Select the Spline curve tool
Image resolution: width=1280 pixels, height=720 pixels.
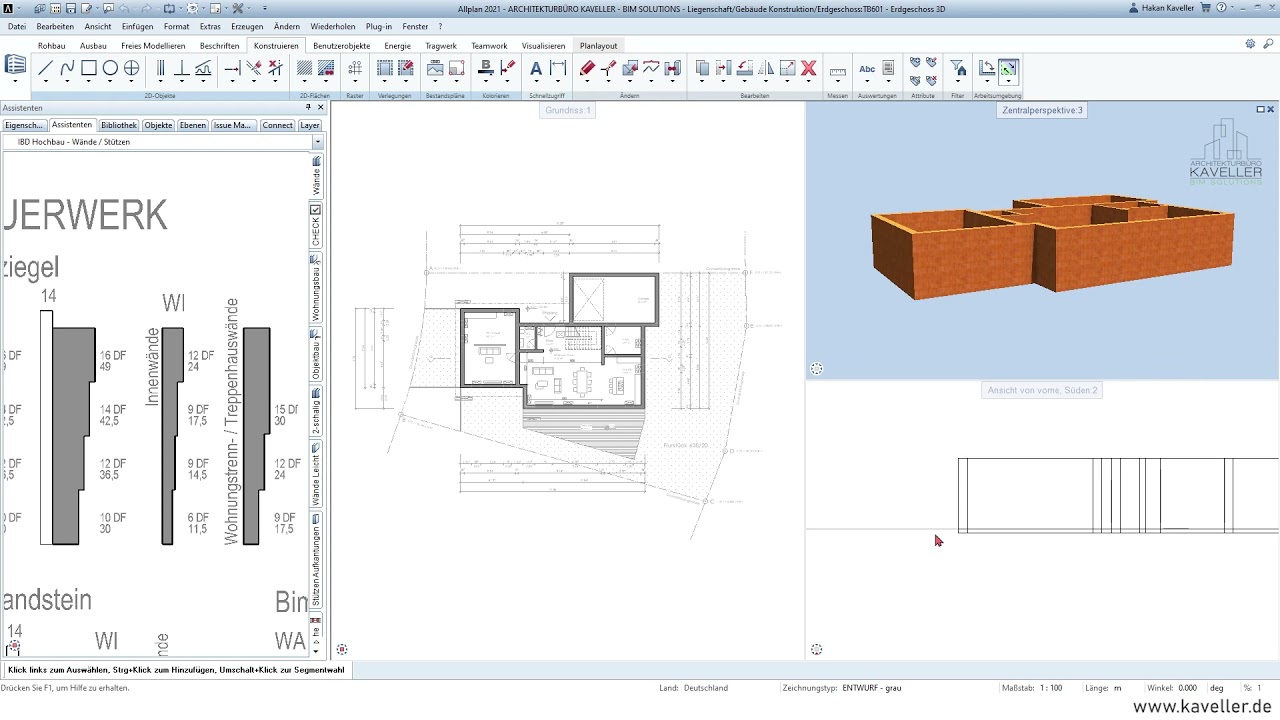tap(67, 68)
